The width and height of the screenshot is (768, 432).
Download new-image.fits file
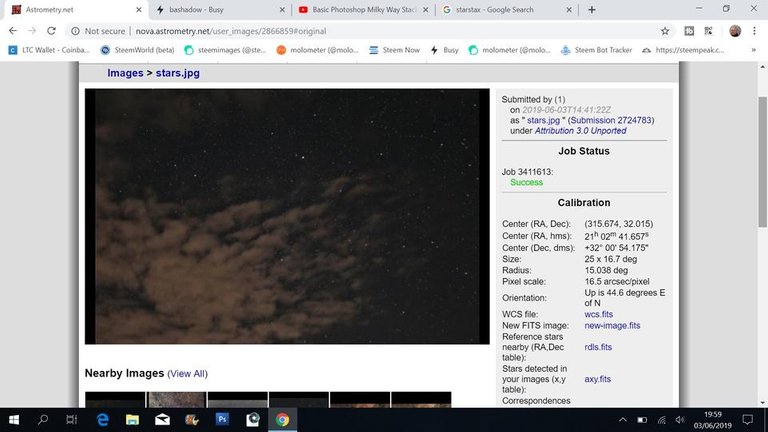[612, 325]
